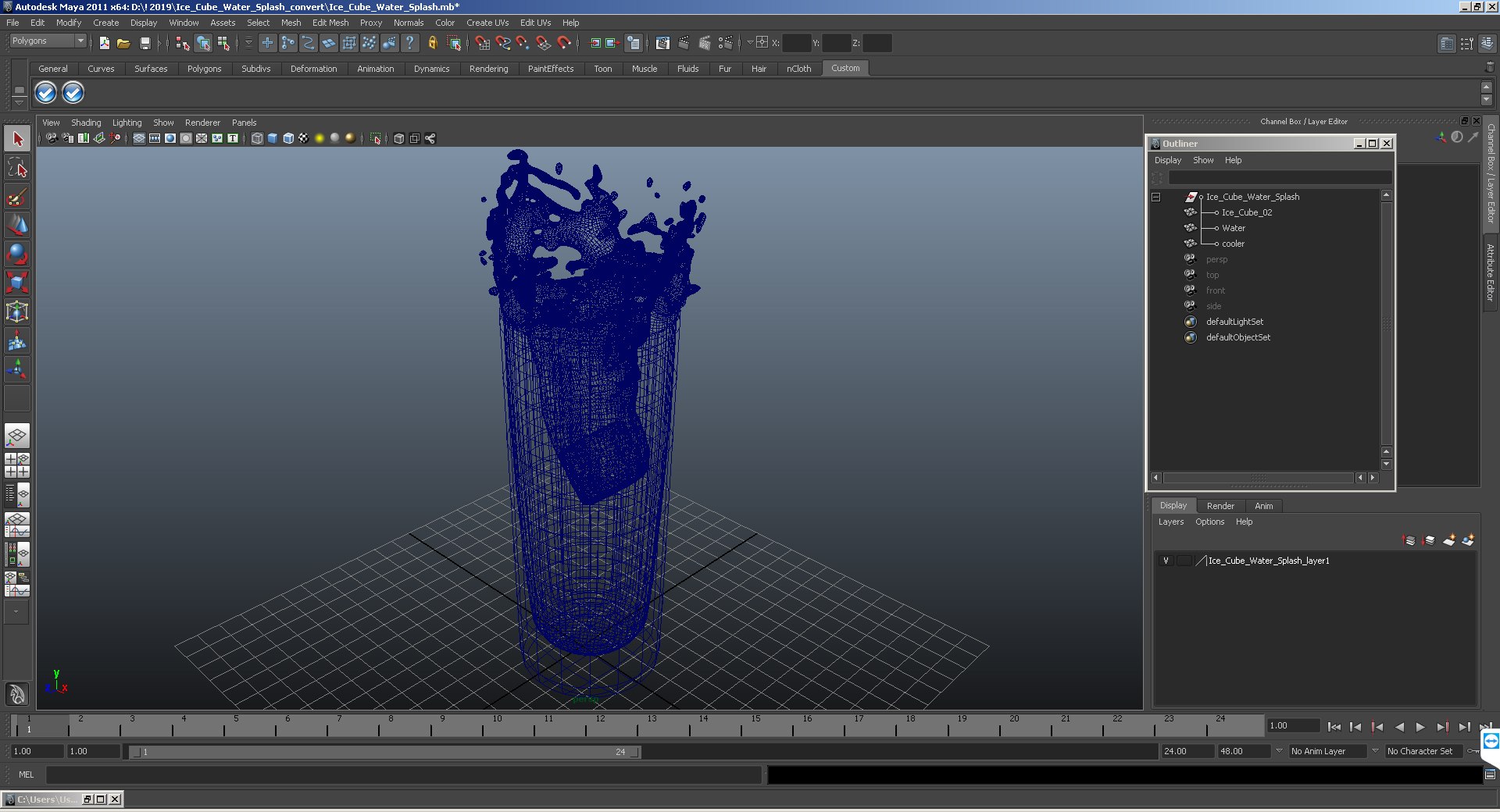Choose the Paint Selection brush tool
The height and width of the screenshot is (812, 1500).
point(17,196)
